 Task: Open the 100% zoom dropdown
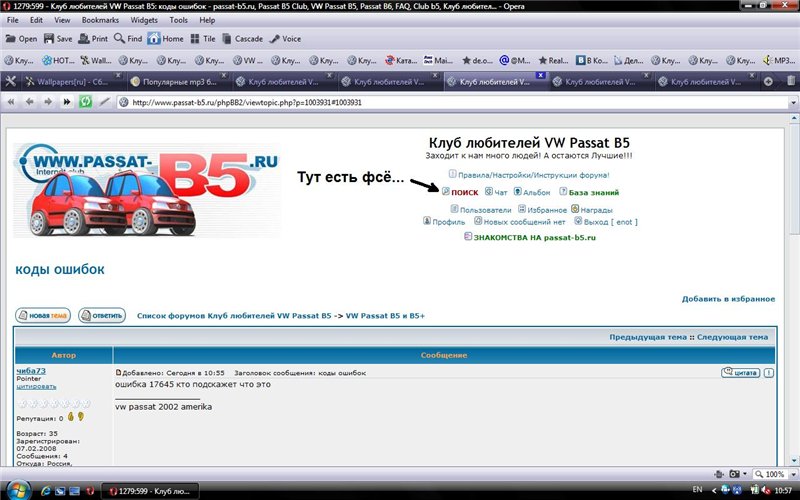coord(793,474)
